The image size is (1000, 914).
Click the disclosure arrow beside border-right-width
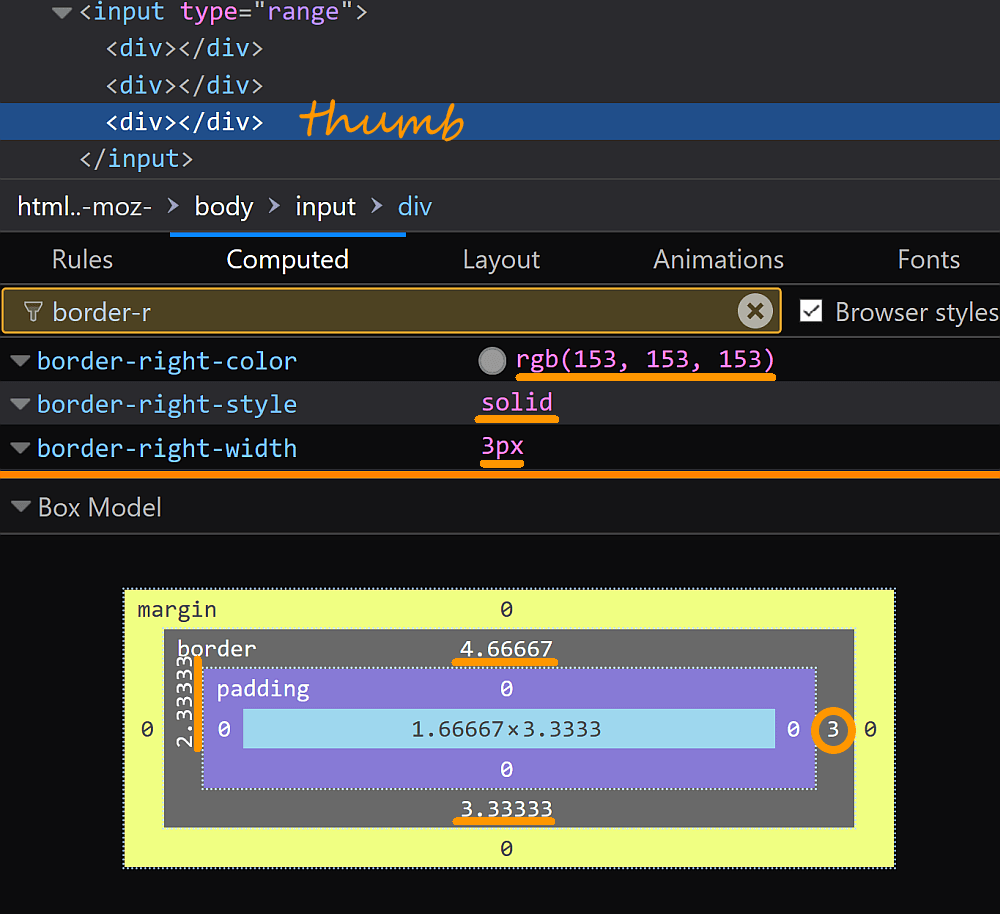pyautogui.click(x=20, y=448)
